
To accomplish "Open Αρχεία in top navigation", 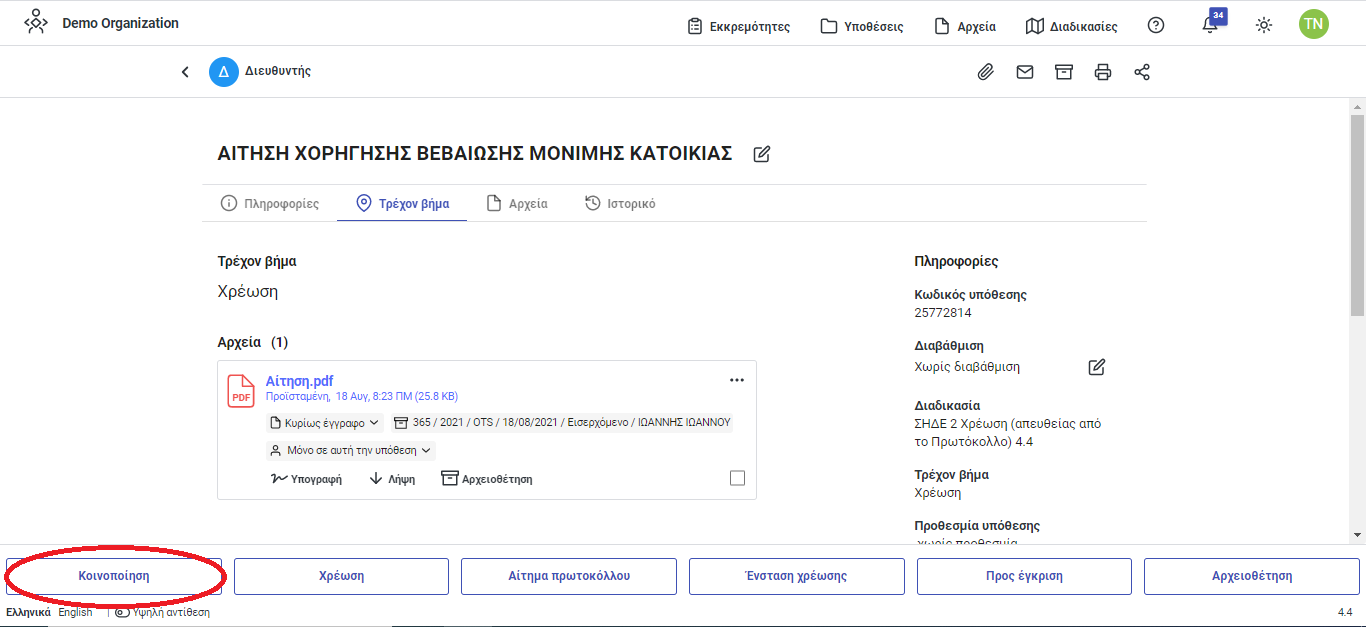I will (x=965, y=26).
